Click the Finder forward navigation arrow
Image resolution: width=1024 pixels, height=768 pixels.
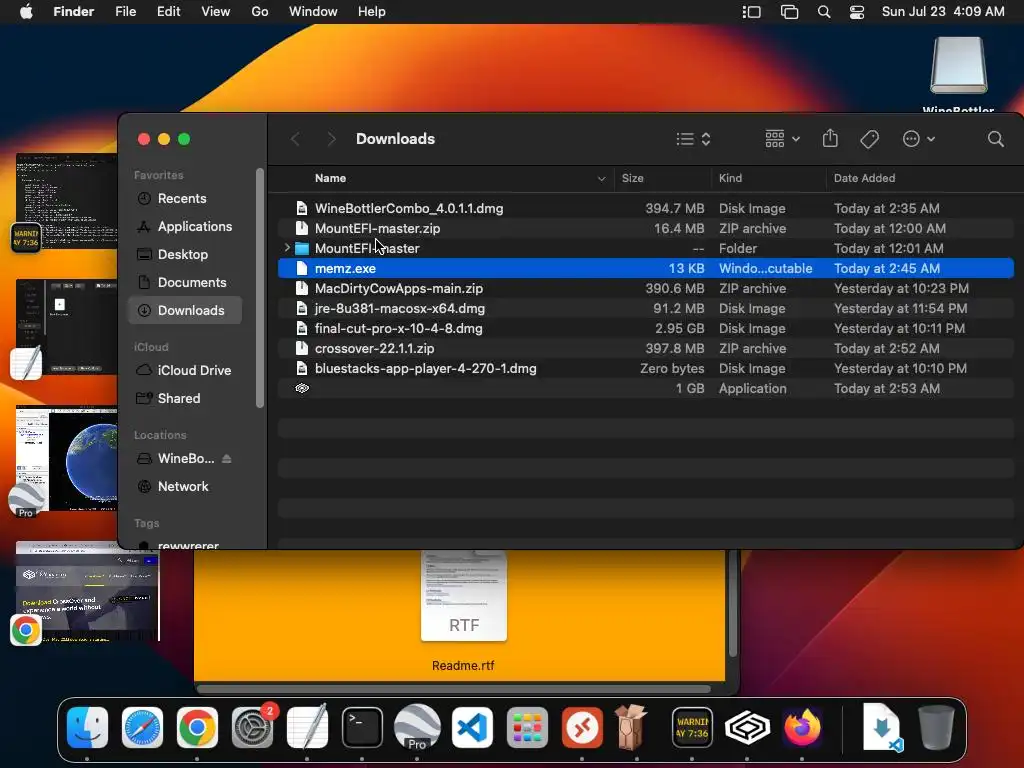pyautogui.click(x=331, y=139)
